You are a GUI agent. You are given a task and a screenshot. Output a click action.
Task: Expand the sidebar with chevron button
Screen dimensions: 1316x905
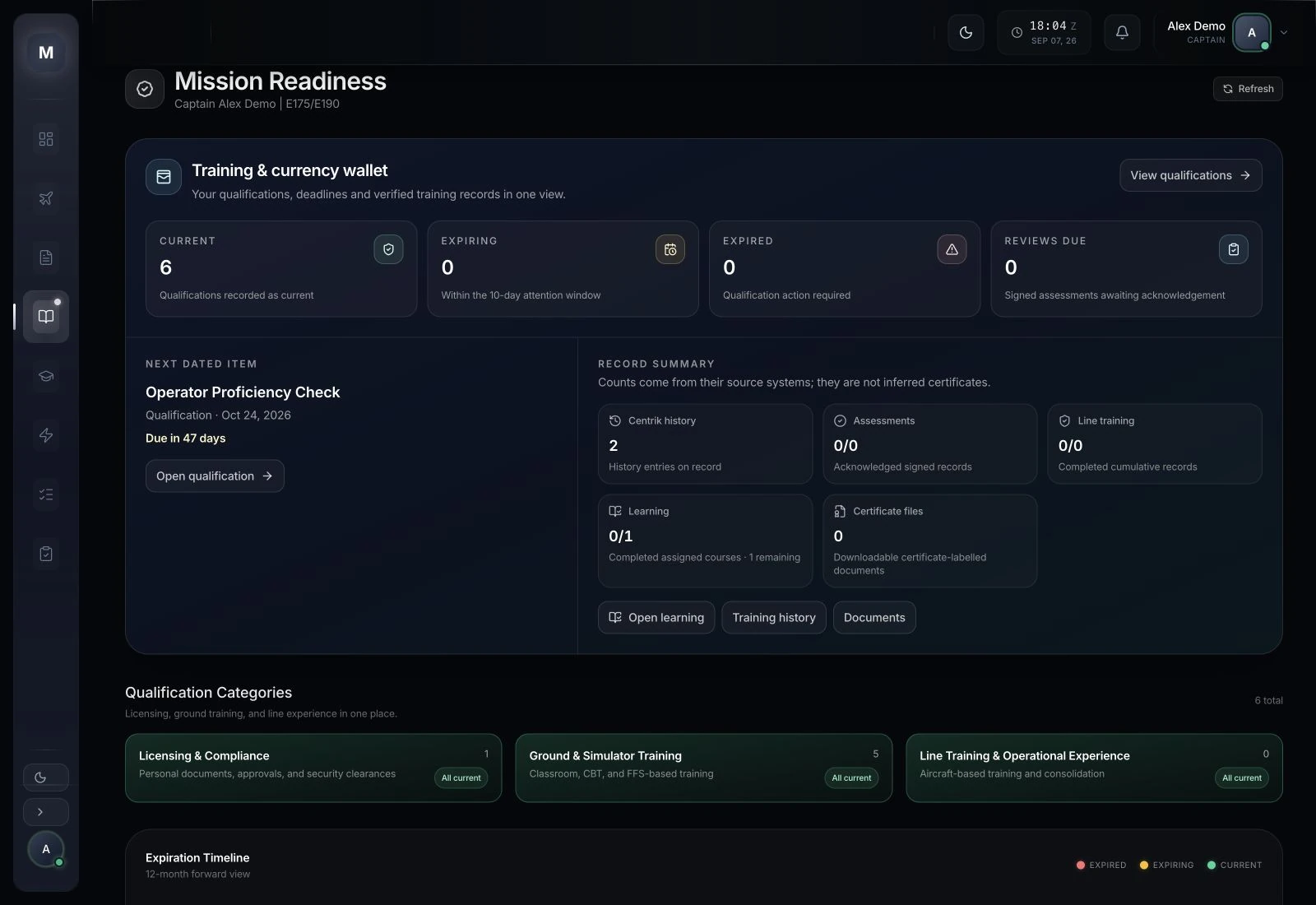[x=46, y=812]
